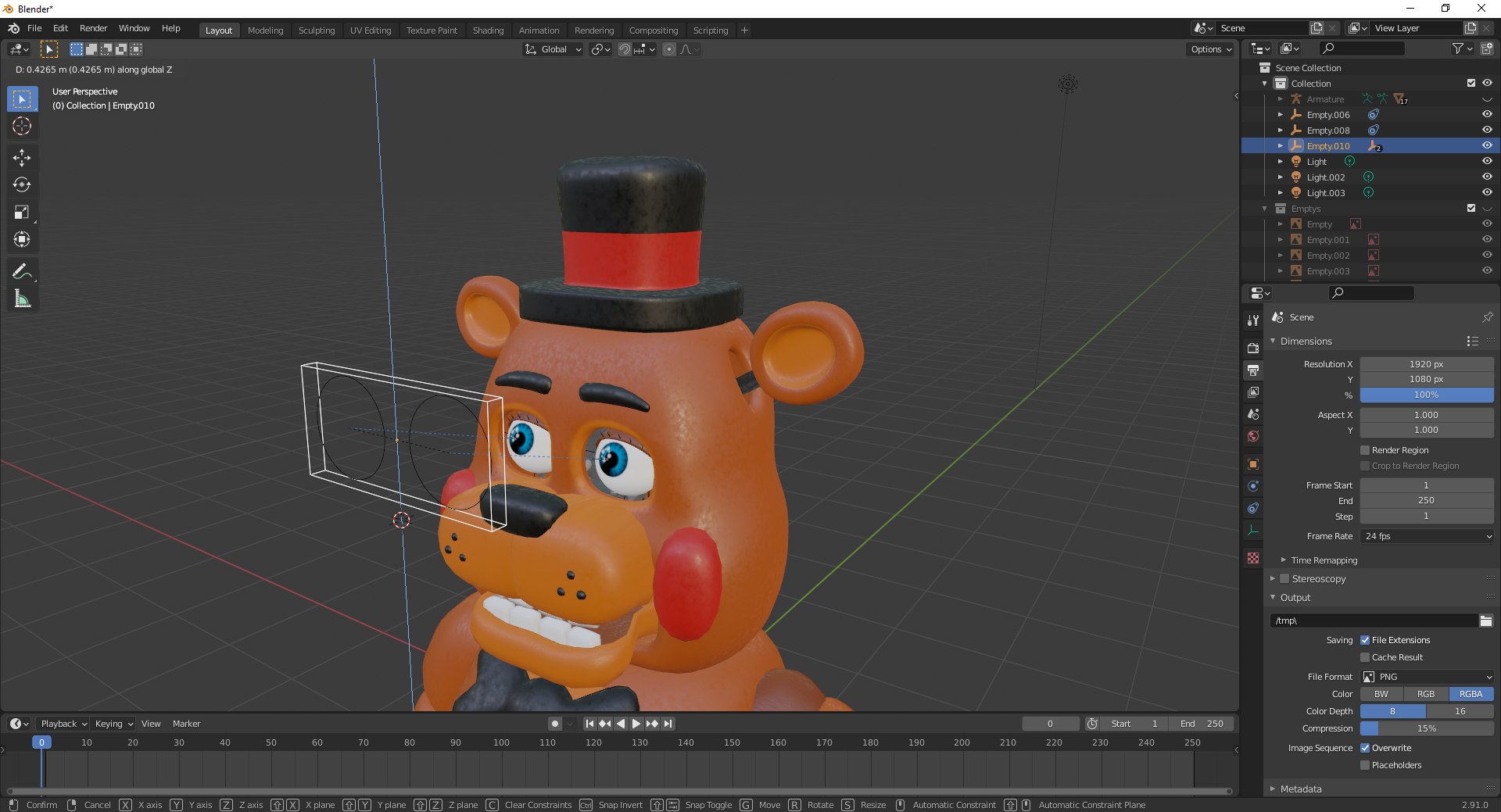
Task: Activate the Rotate tool
Action: [x=22, y=185]
